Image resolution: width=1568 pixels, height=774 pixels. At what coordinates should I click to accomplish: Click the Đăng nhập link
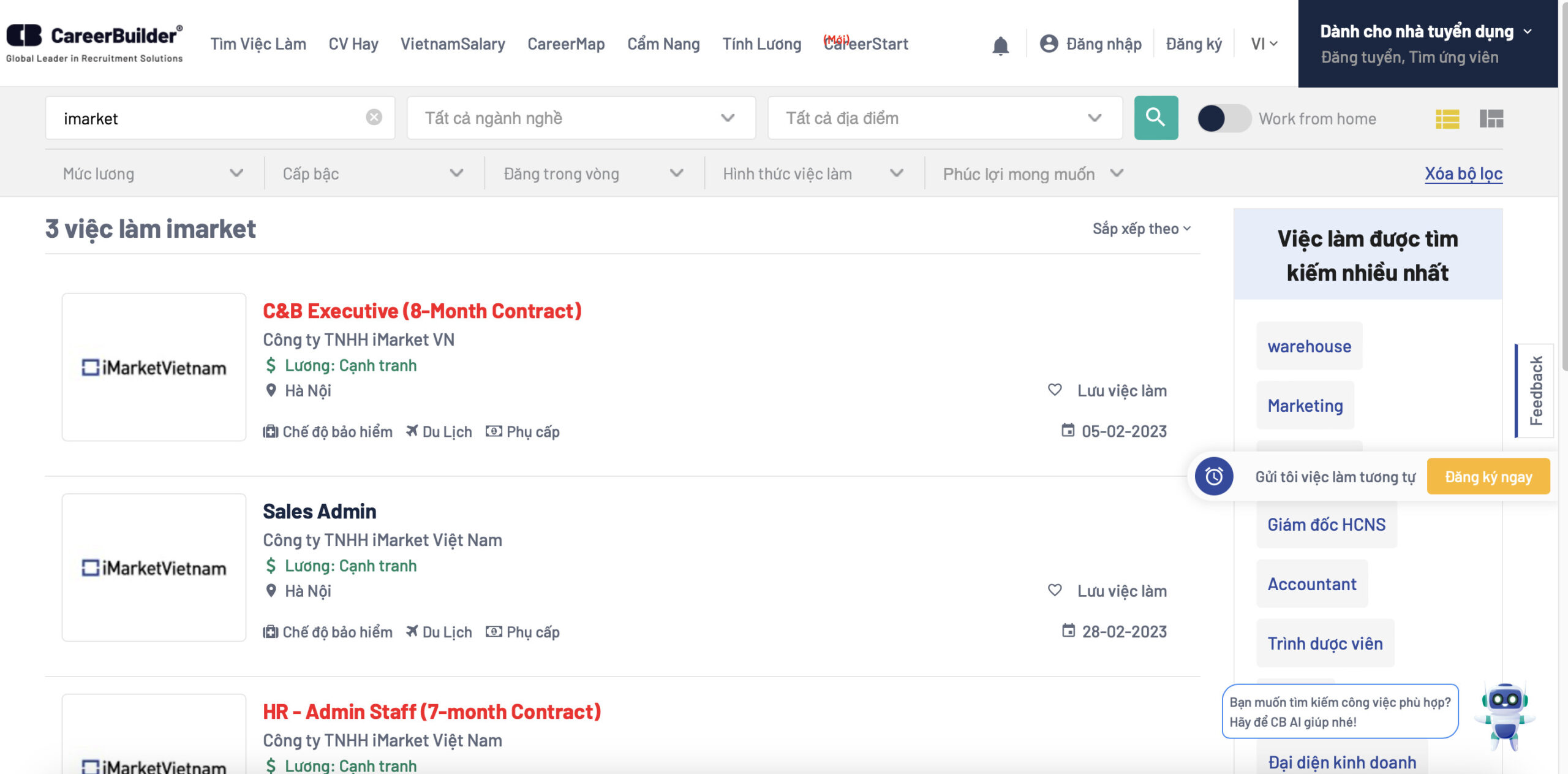pyautogui.click(x=1104, y=44)
